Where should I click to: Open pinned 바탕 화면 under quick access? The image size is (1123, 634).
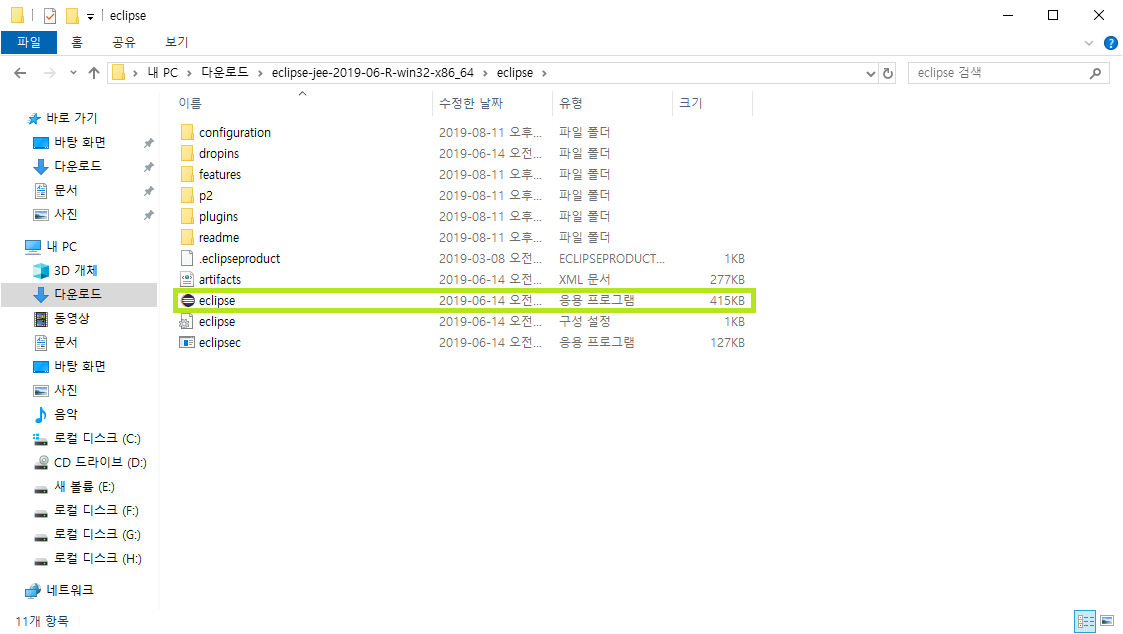pyautogui.click(x=79, y=143)
